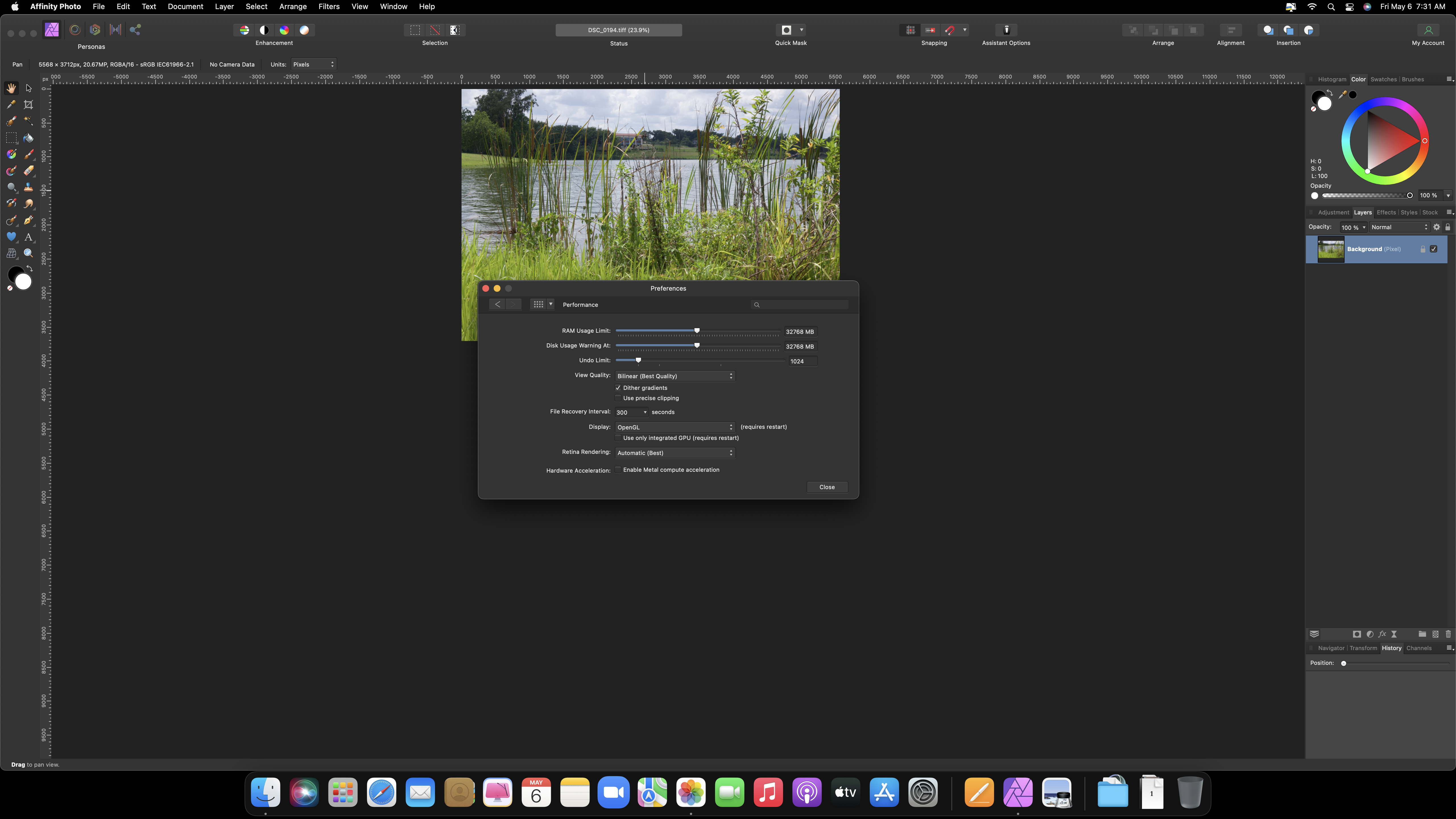Select the heart Shape tool

(11, 237)
